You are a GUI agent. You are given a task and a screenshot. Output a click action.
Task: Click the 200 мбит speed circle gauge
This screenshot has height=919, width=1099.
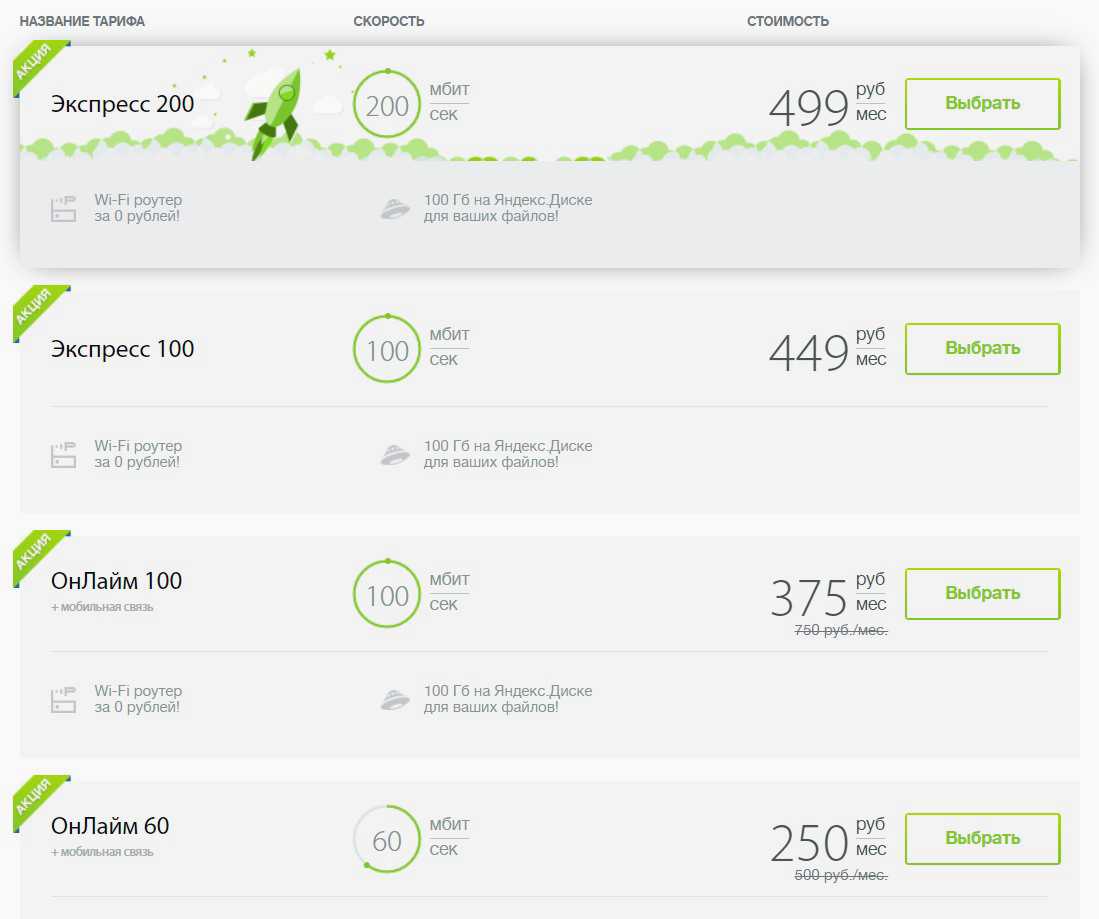(x=387, y=104)
